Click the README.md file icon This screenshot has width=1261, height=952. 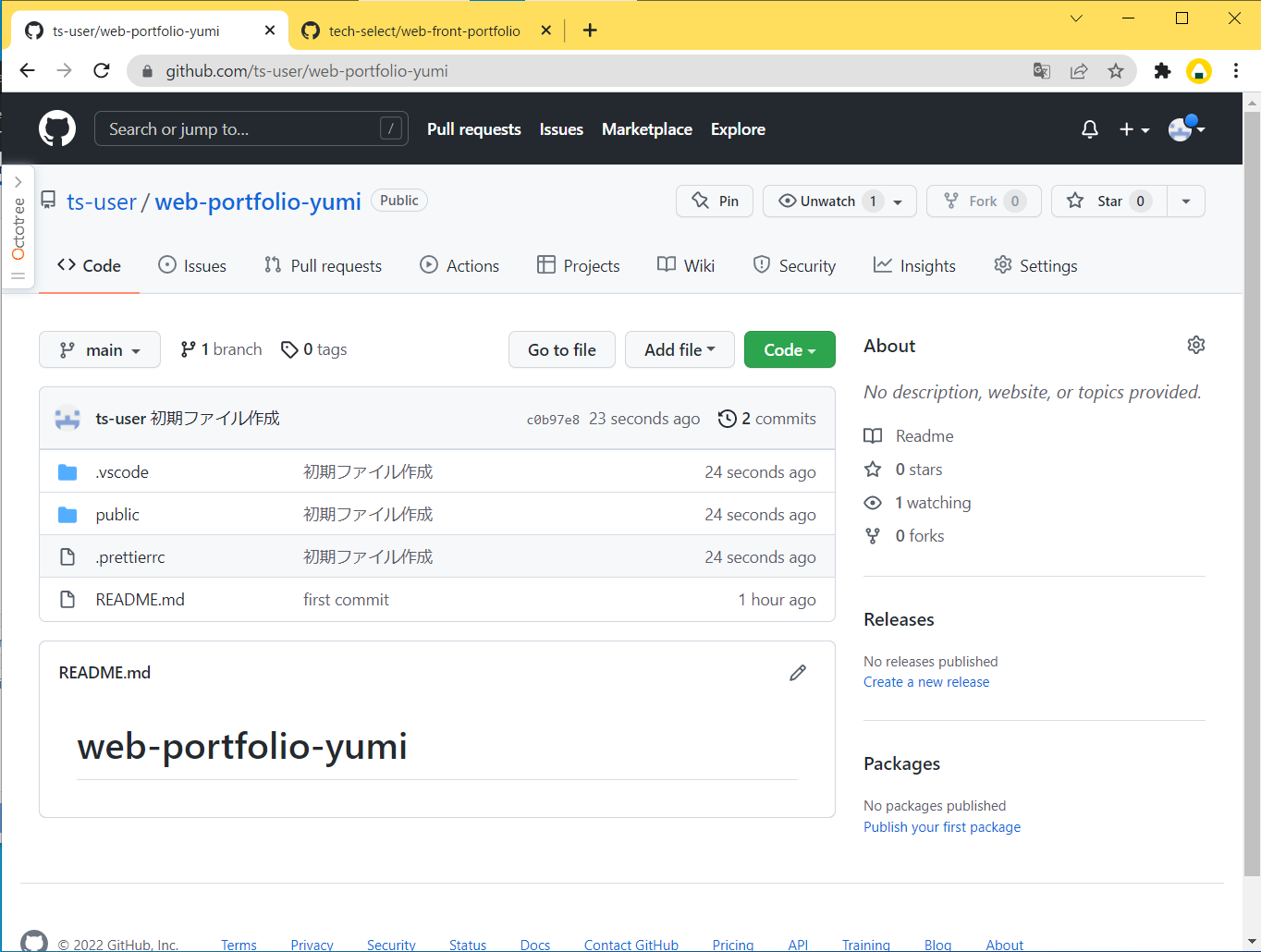pos(67,600)
